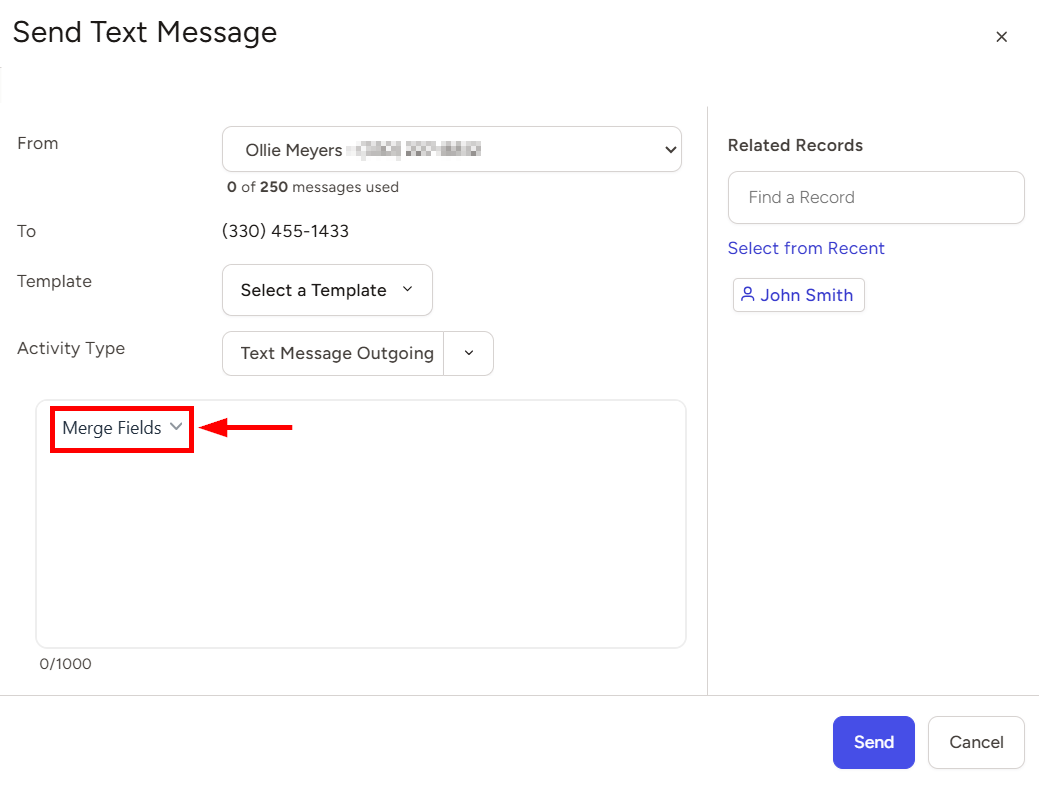Click the Activity Type label
This screenshot has height=786, width=1039.
point(71,349)
